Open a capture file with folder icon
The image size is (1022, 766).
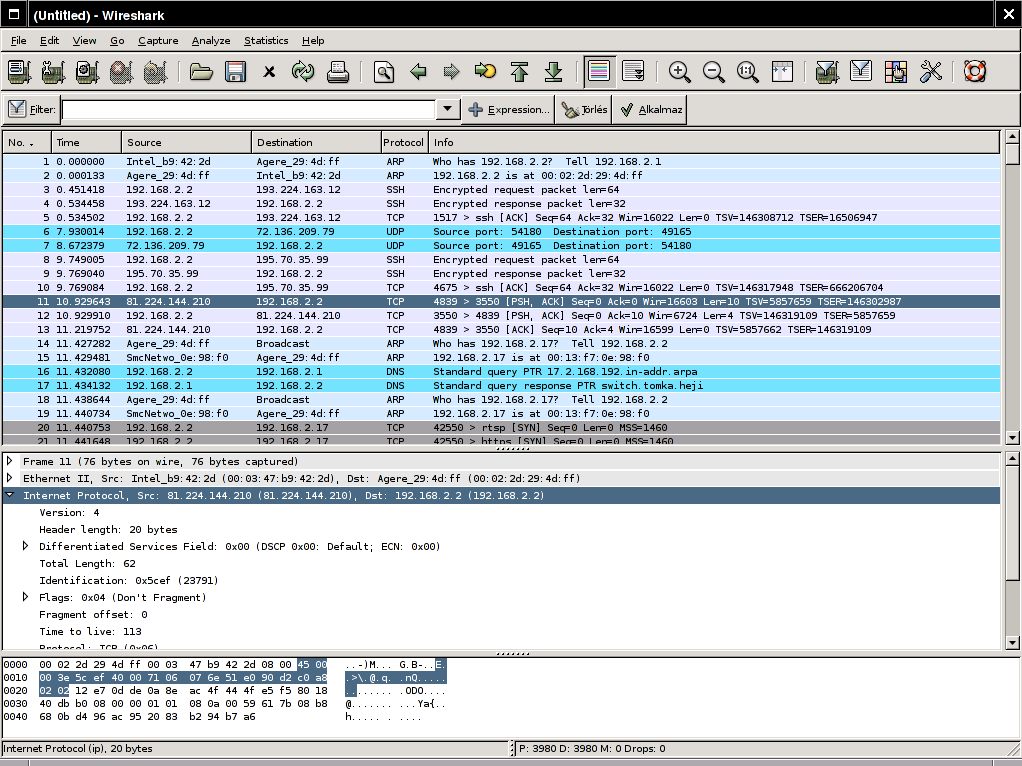(202, 72)
